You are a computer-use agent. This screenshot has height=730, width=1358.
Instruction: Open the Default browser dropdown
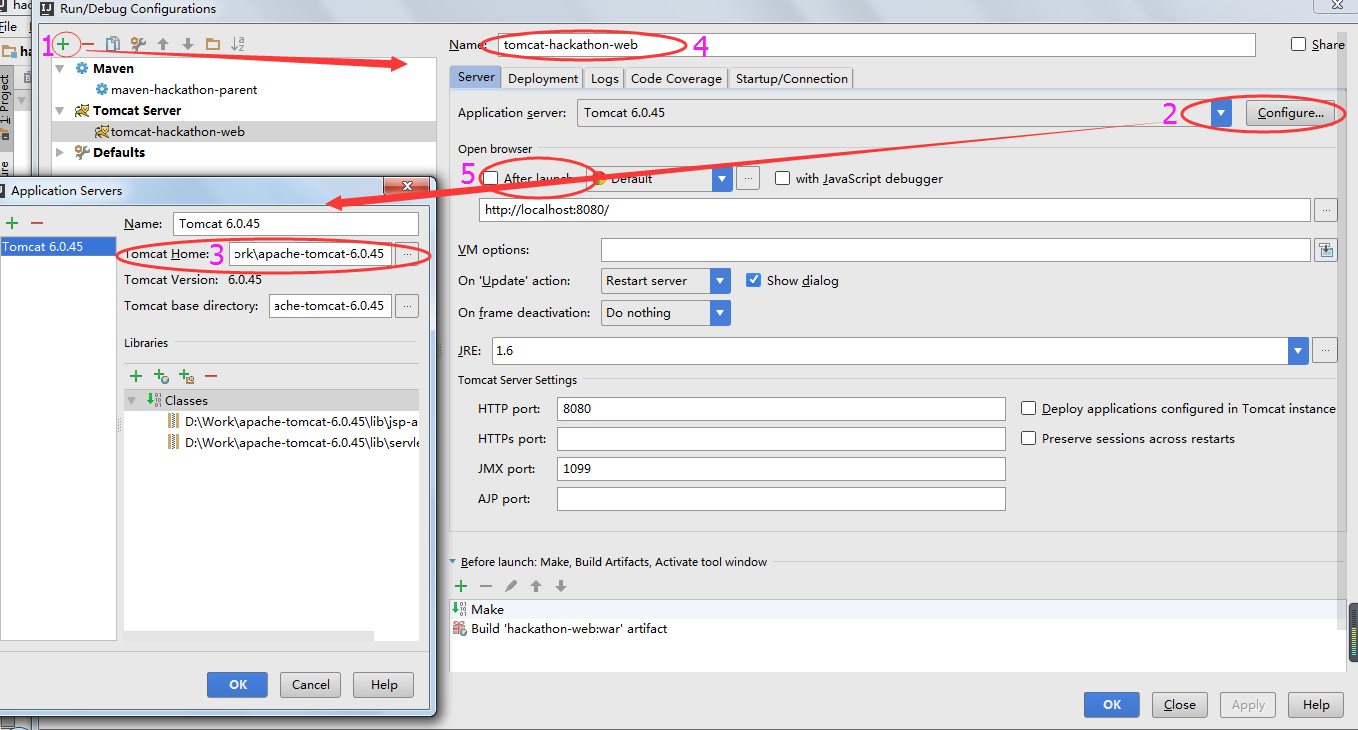point(722,179)
